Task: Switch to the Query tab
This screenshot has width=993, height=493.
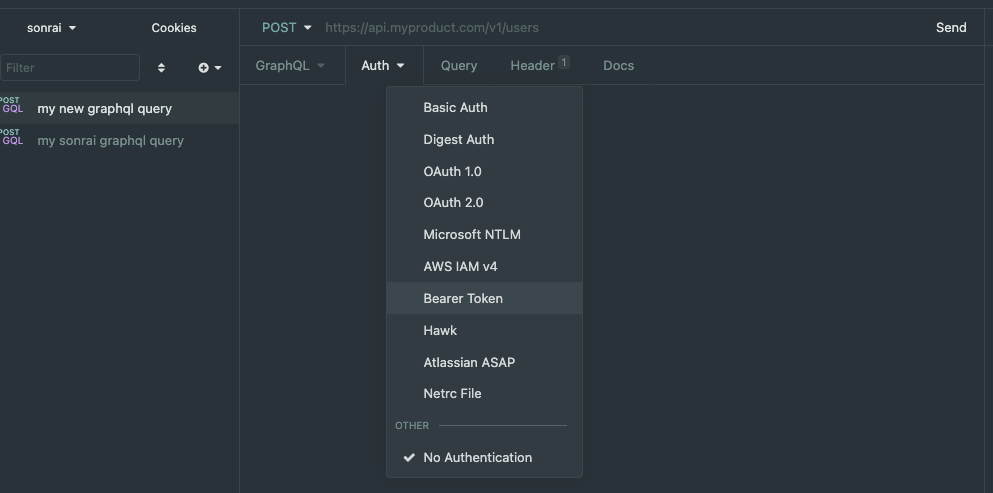Action: tap(459, 66)
